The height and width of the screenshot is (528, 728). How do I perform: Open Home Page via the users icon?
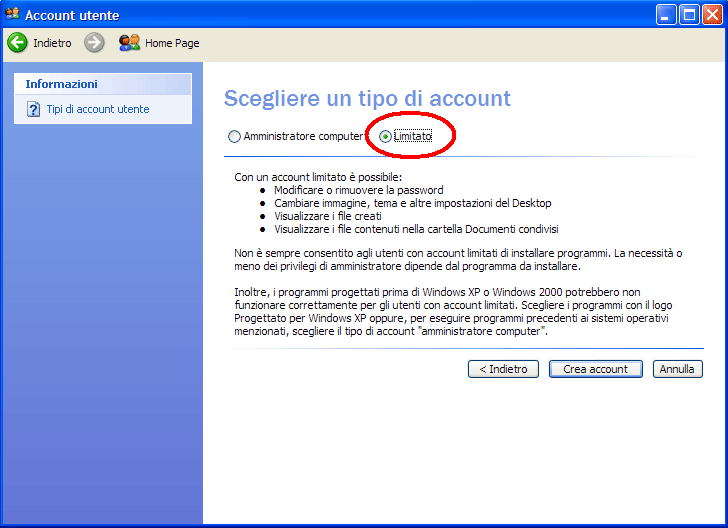click(x=130, y=43)
